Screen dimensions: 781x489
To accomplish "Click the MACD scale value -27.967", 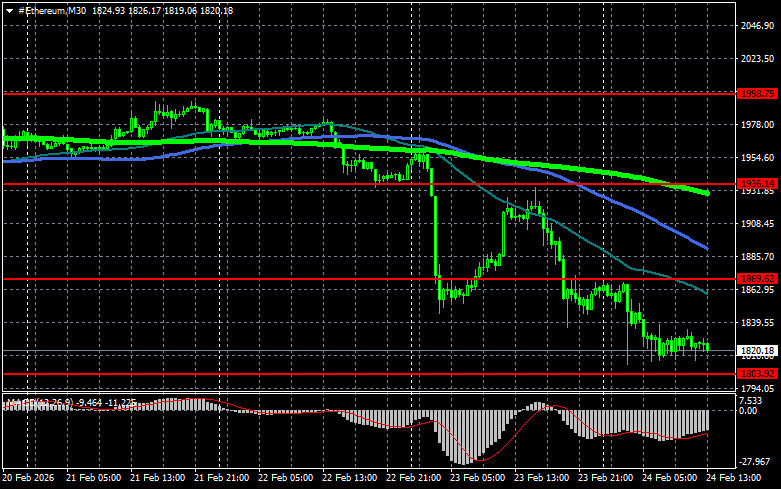I will [755, 462].
